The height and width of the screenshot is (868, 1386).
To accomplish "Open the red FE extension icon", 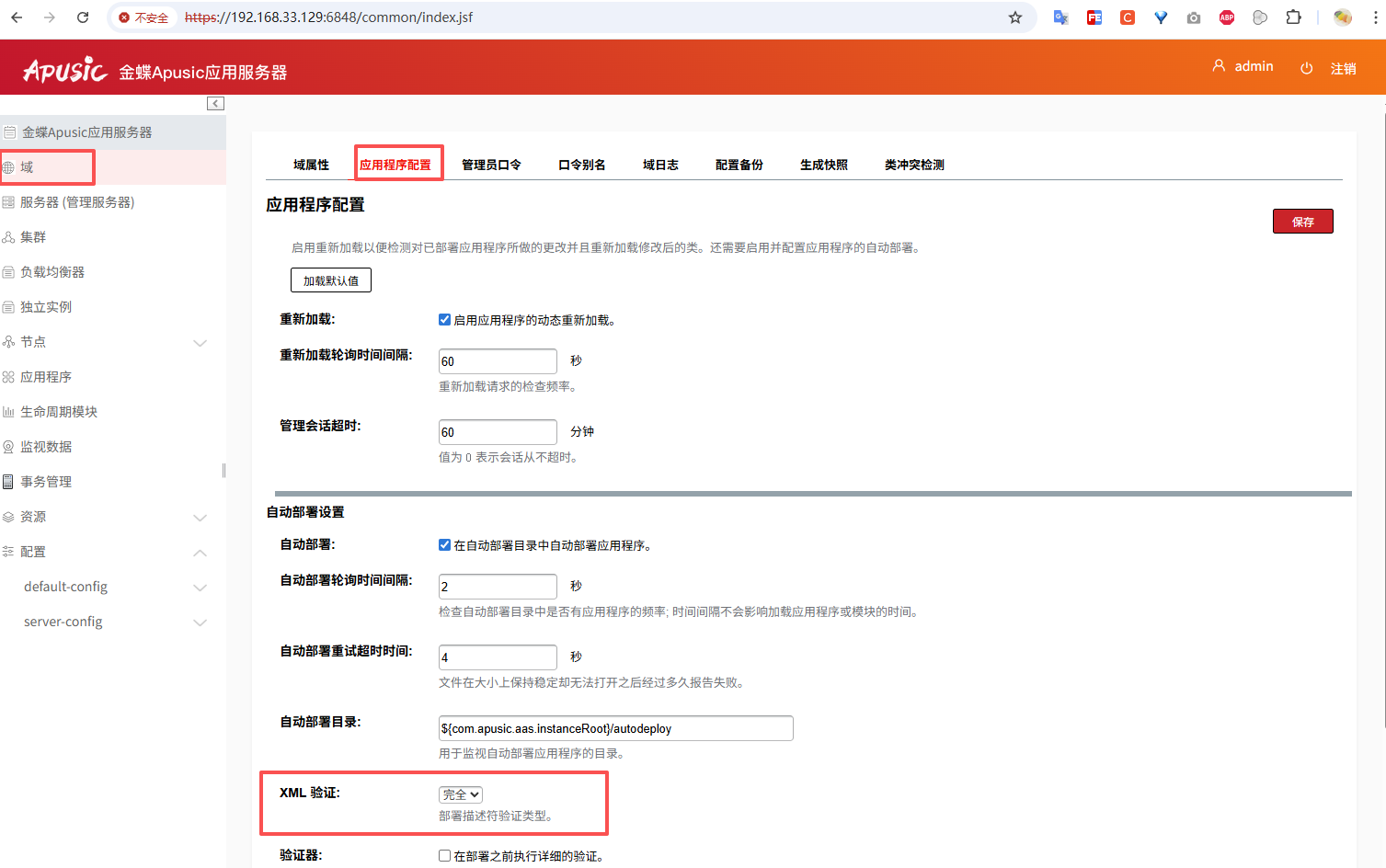I will pyautogui.click(x=1094, y=17).
